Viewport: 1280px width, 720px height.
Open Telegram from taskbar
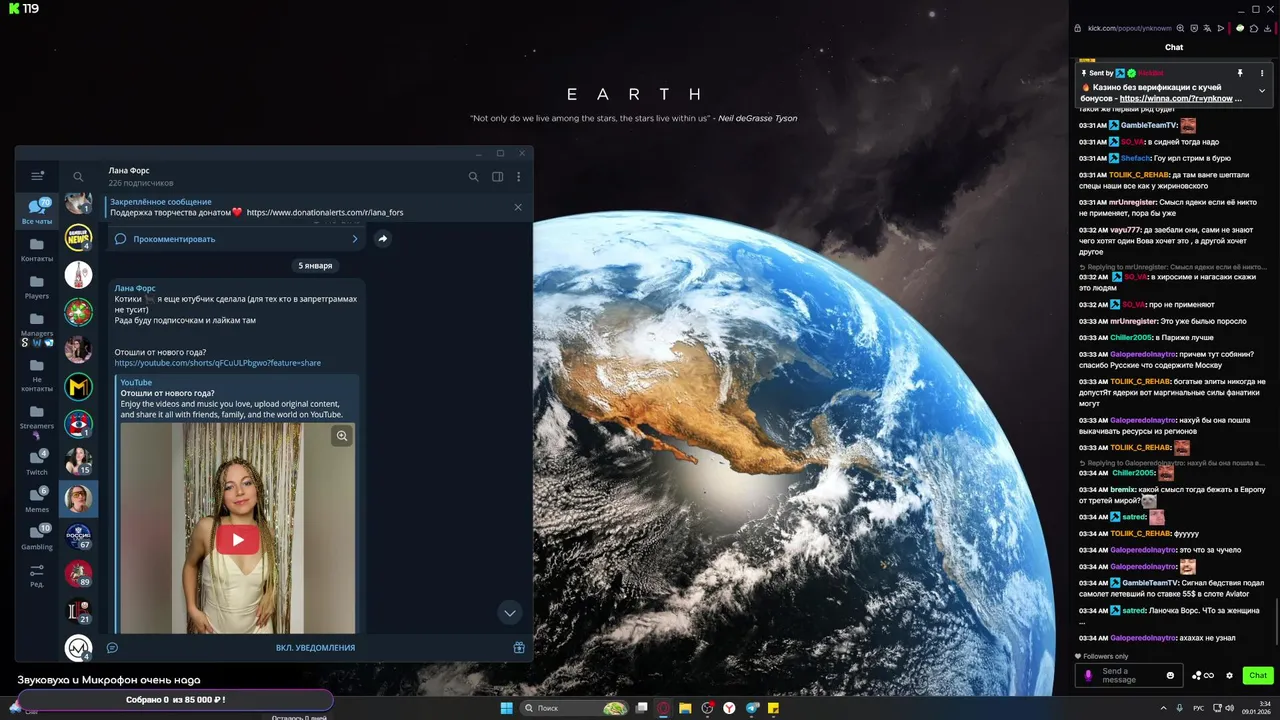click(x=751, y=708)
